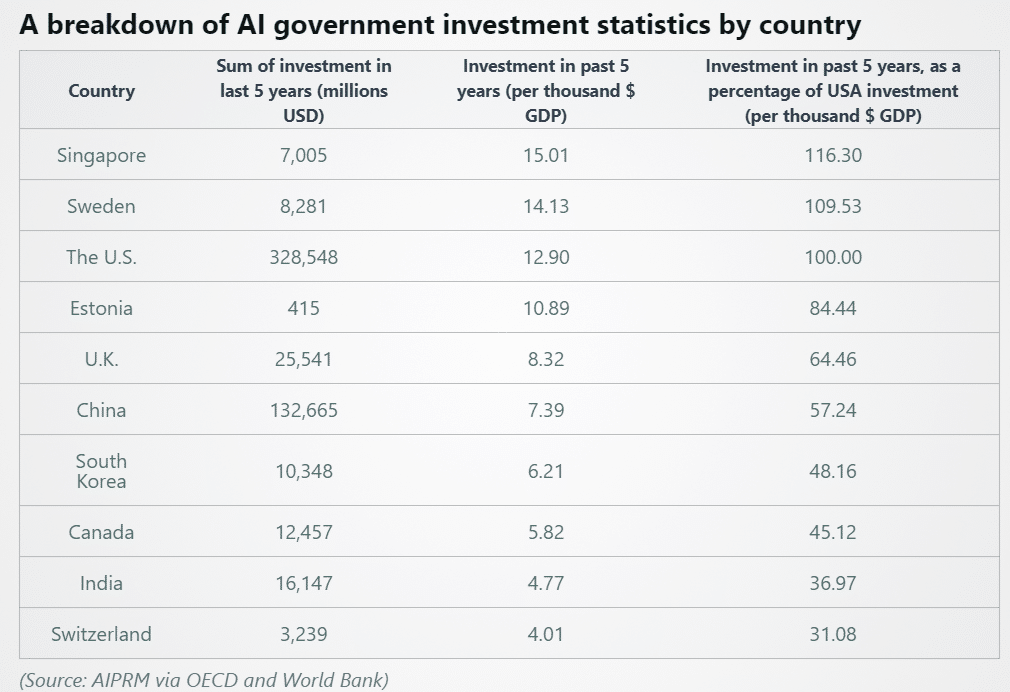The width and height of the screenshot is (1010, 692).
Task: Click Canada's per-GDP value 5.82
Action: point(546,532)
